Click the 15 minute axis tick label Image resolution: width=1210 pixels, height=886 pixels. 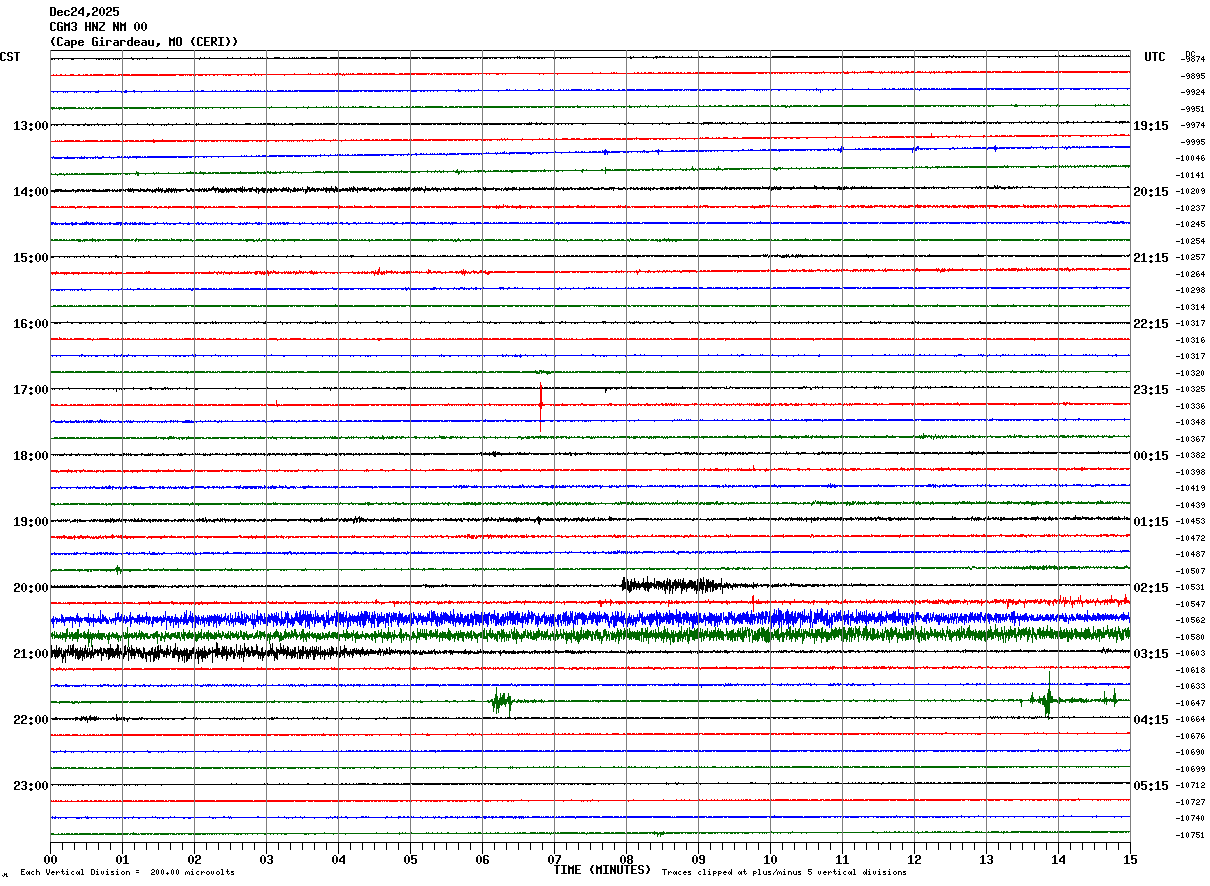point(1130,859)
